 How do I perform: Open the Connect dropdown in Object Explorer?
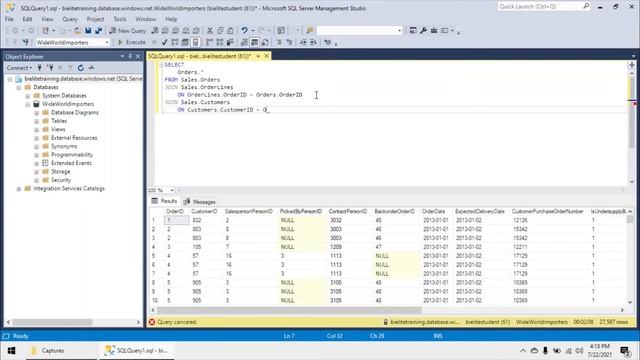tap(19, 68)
